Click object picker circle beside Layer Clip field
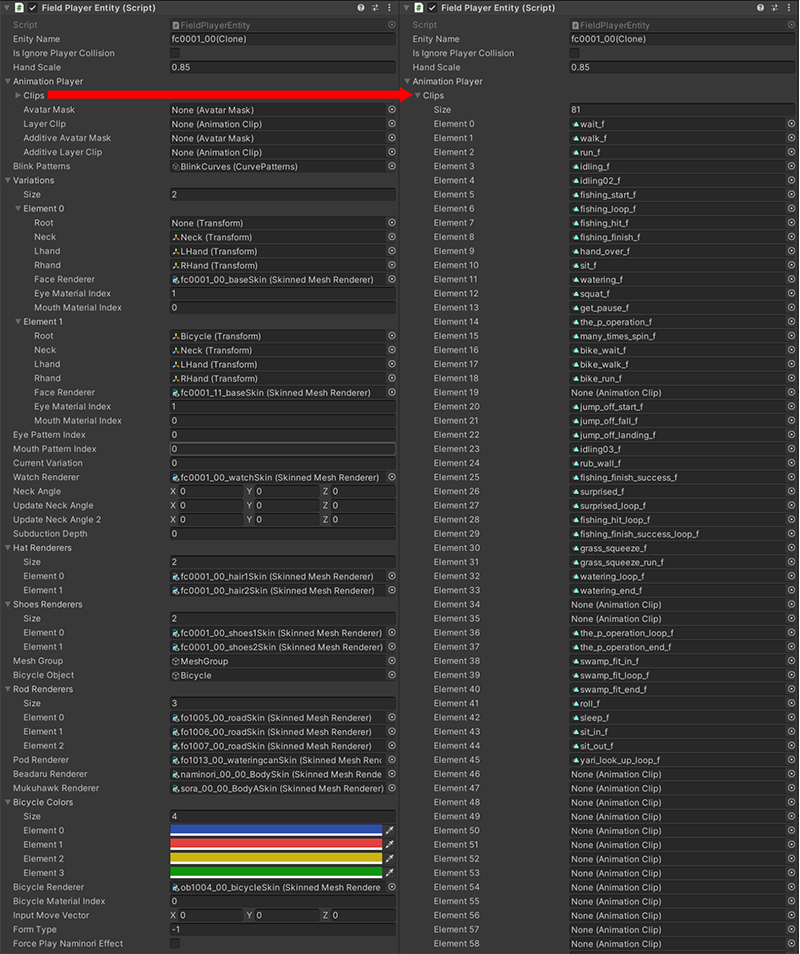Viewport: 800px width, 954px height. coord(391,124)
